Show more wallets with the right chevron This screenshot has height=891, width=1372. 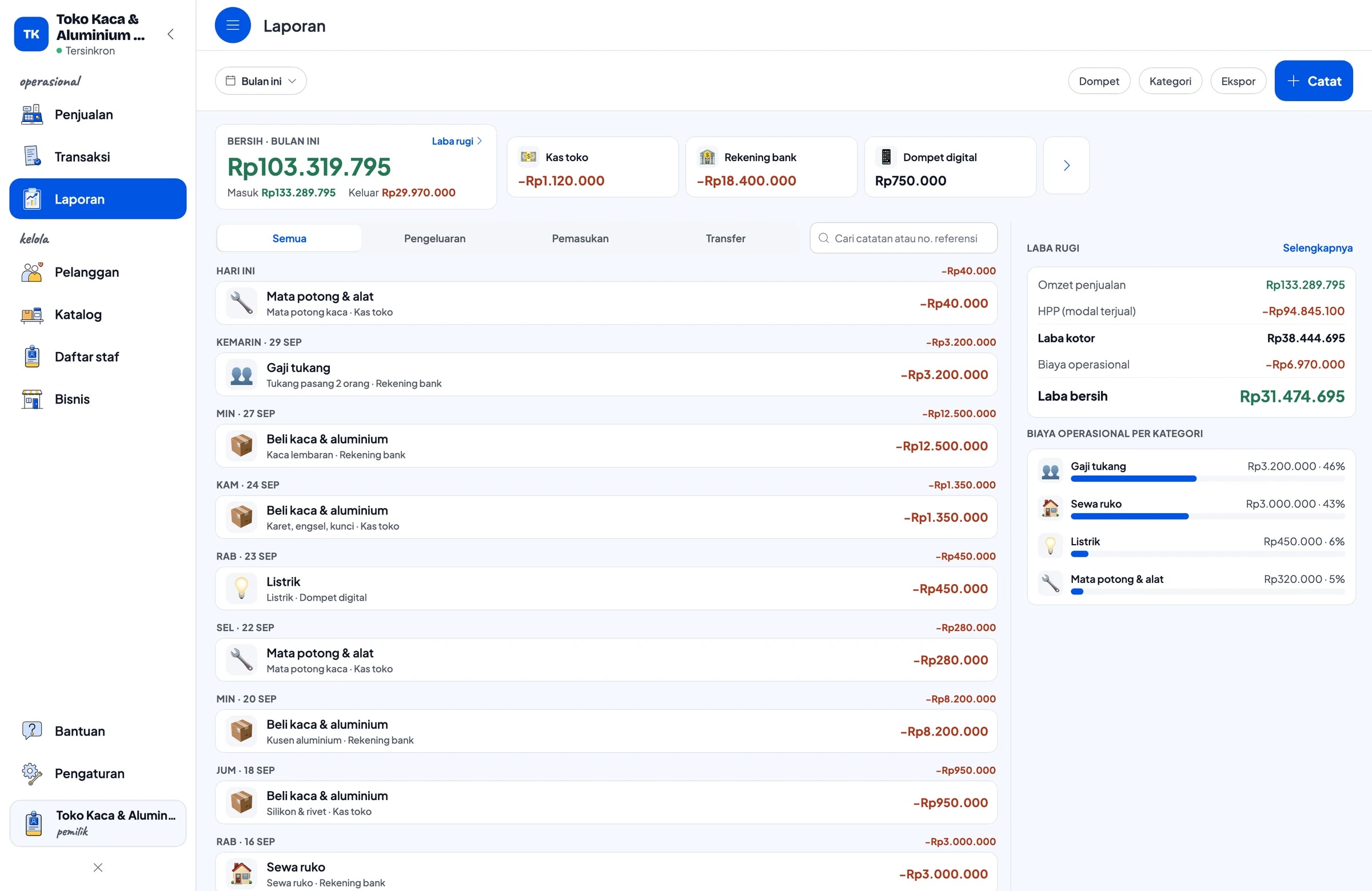click(x=1067, y=166)
